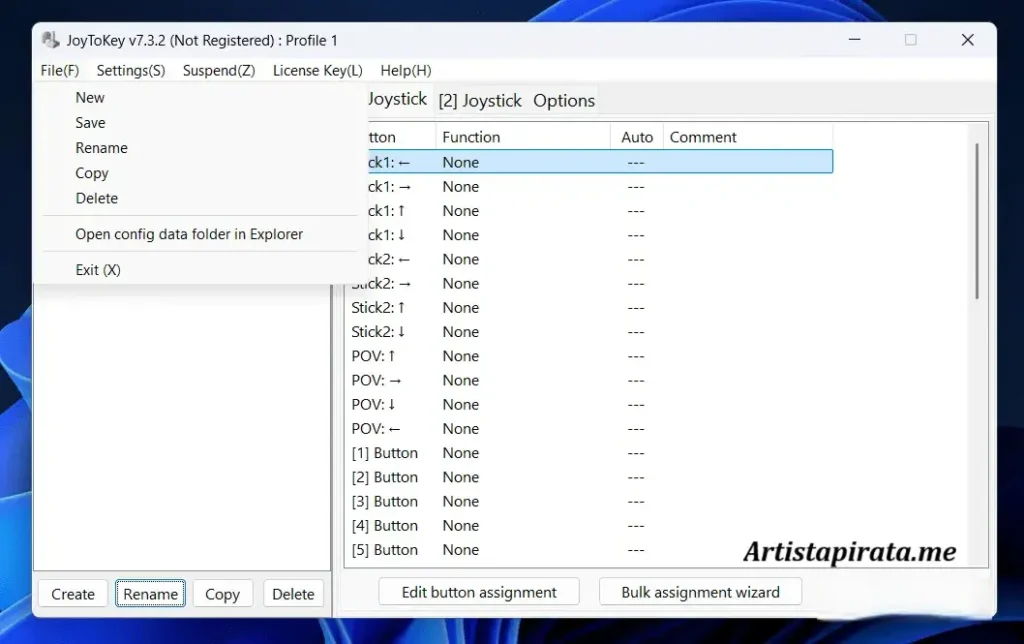The image size is (1024, 644).
Task: Select the [3] Button row
Action: tap(590, 501)
